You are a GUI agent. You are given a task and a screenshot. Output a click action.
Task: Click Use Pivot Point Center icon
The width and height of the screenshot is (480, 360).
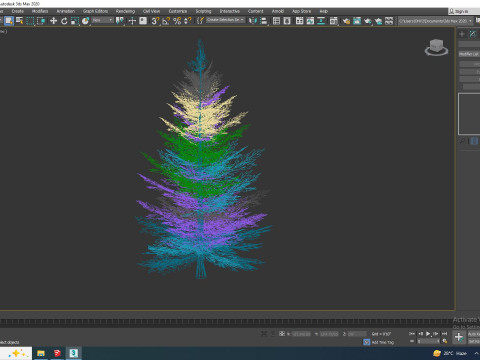[119, 21]
